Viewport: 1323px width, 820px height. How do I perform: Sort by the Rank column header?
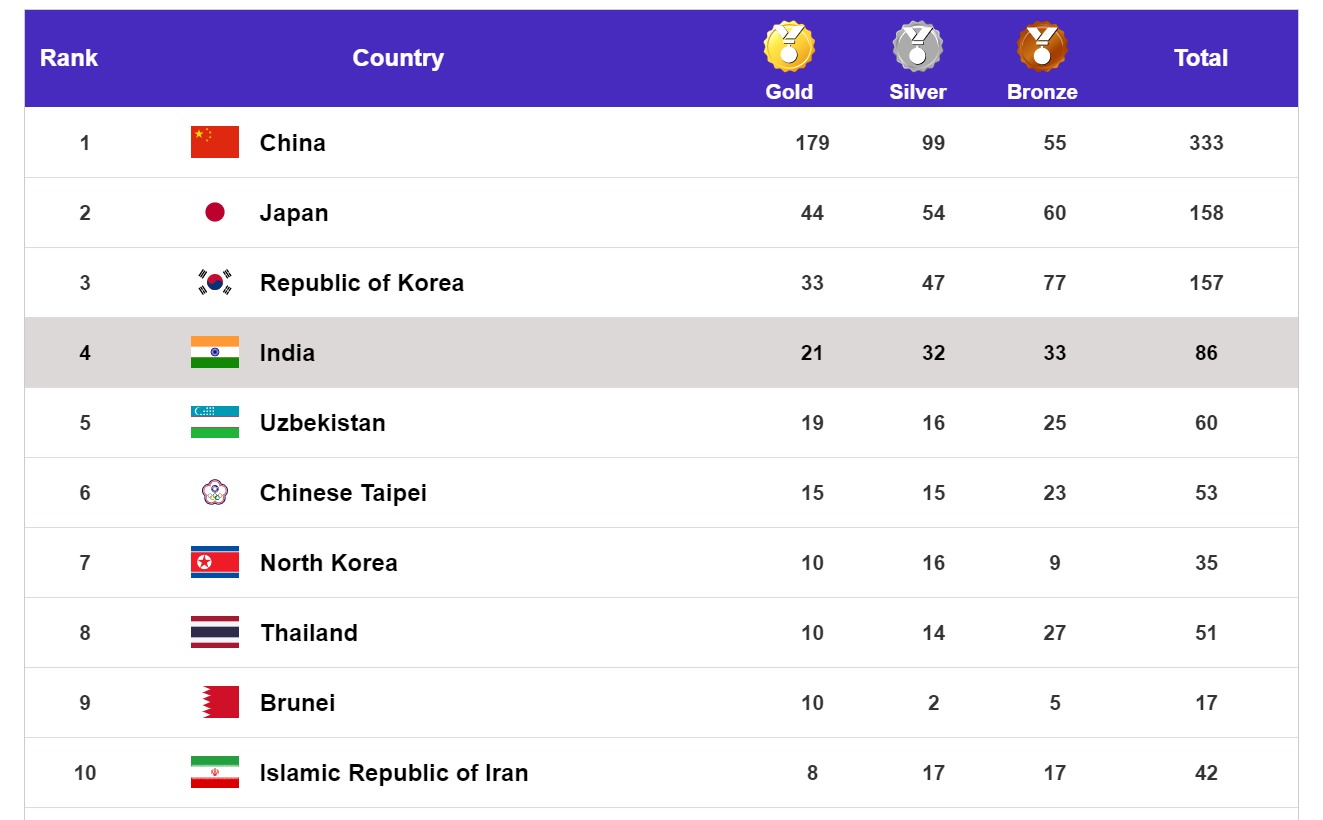pyautogui.click(x=69, y=58)
